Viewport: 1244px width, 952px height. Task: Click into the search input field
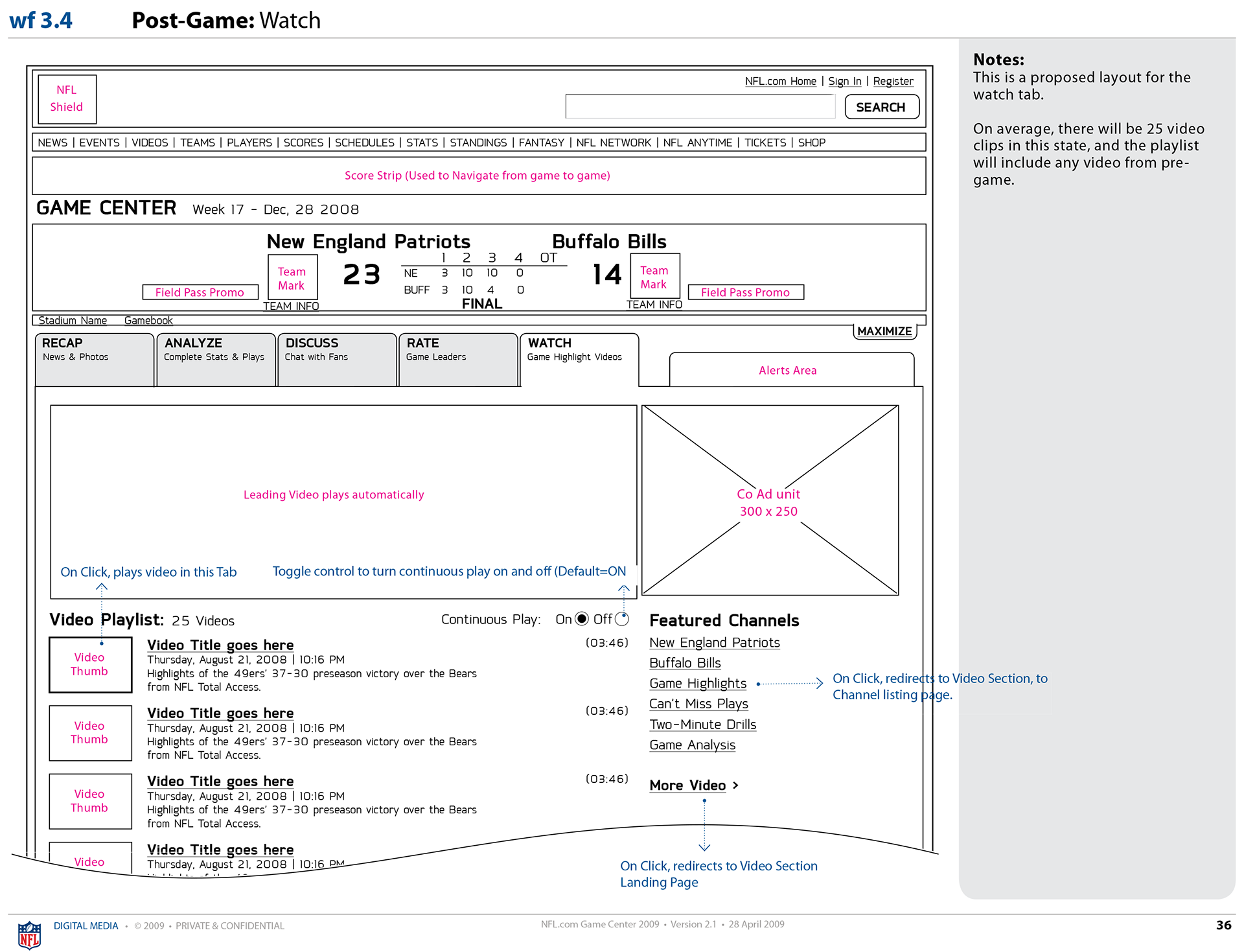click(700, 106)
